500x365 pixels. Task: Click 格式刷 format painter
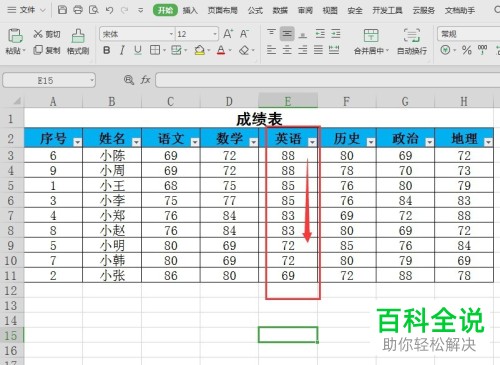click(x=78, y=41)
